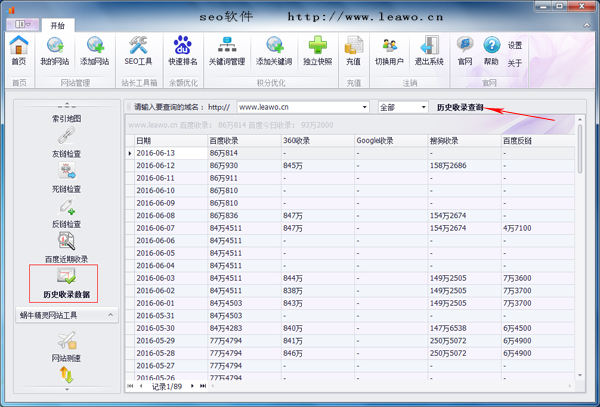600x407 pixels.
Task: Select the 2016-06-03 date cell
Action: click(170, 278)
